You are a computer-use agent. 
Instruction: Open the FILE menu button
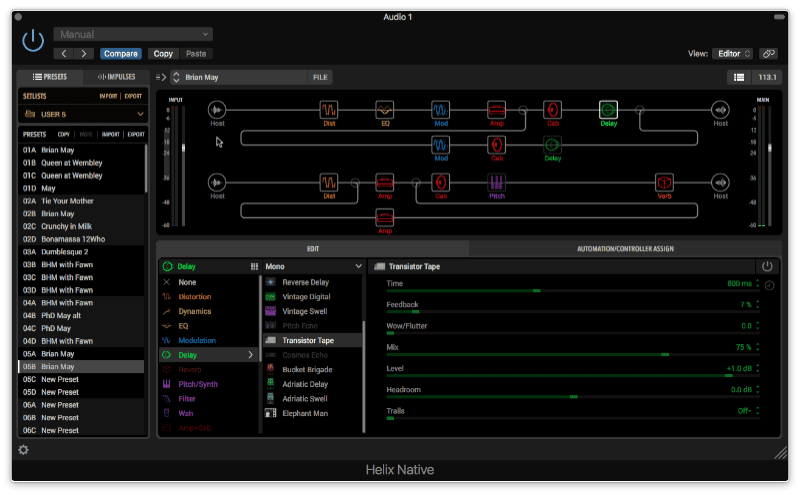click(320, 77)
